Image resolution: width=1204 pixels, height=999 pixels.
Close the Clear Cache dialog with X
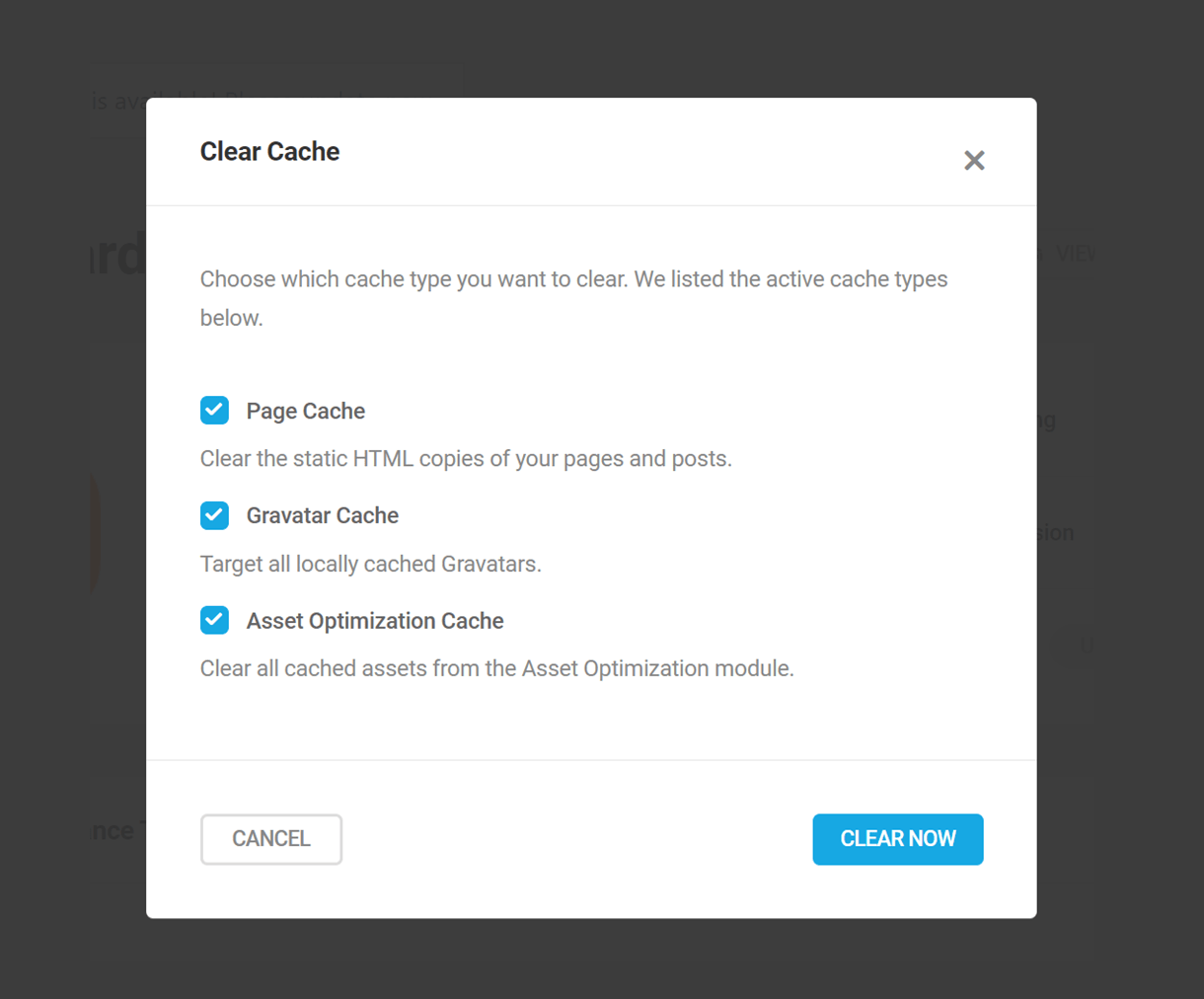coord(974,160)
